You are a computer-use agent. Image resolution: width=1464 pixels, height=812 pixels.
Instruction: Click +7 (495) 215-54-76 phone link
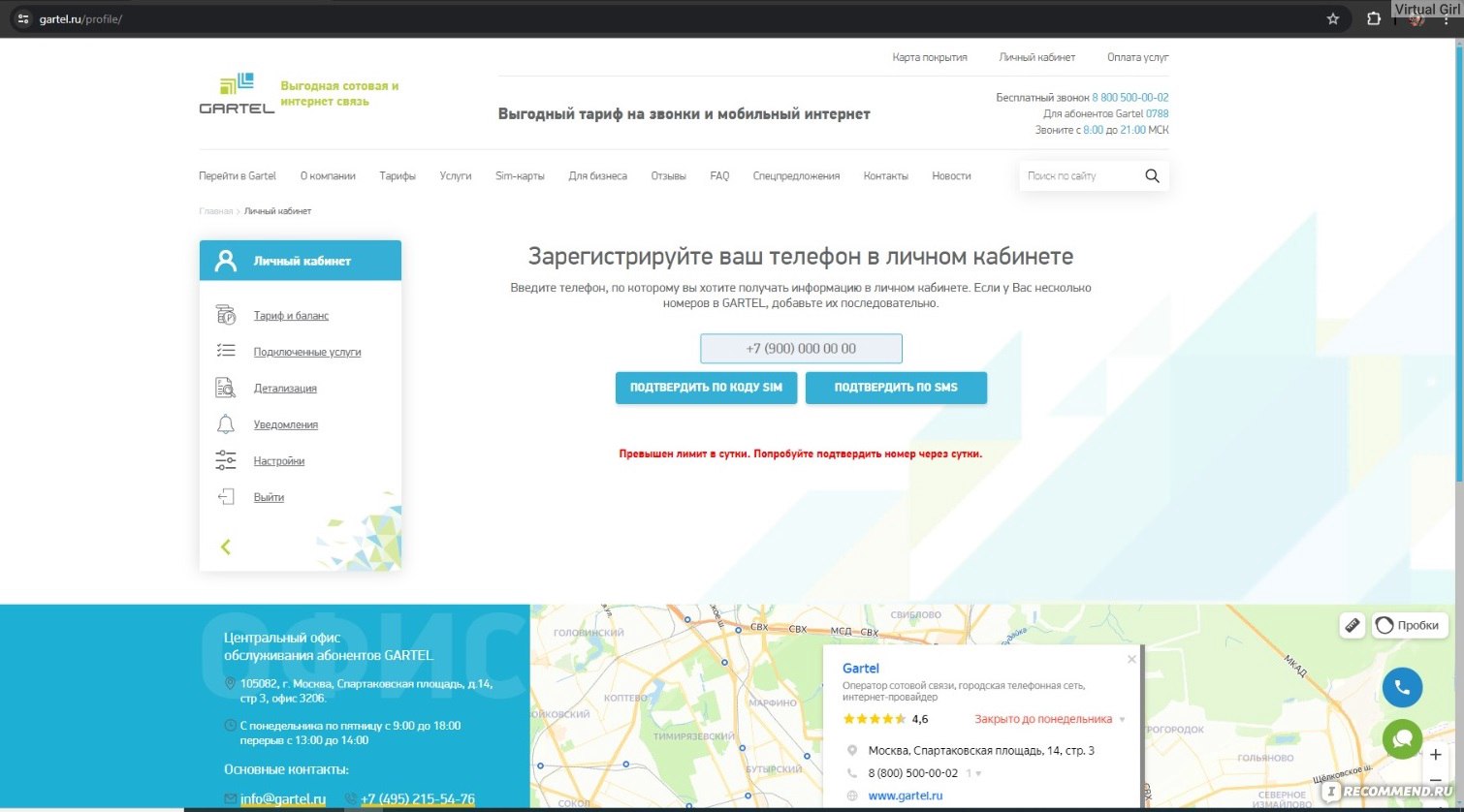click(418, 798)
